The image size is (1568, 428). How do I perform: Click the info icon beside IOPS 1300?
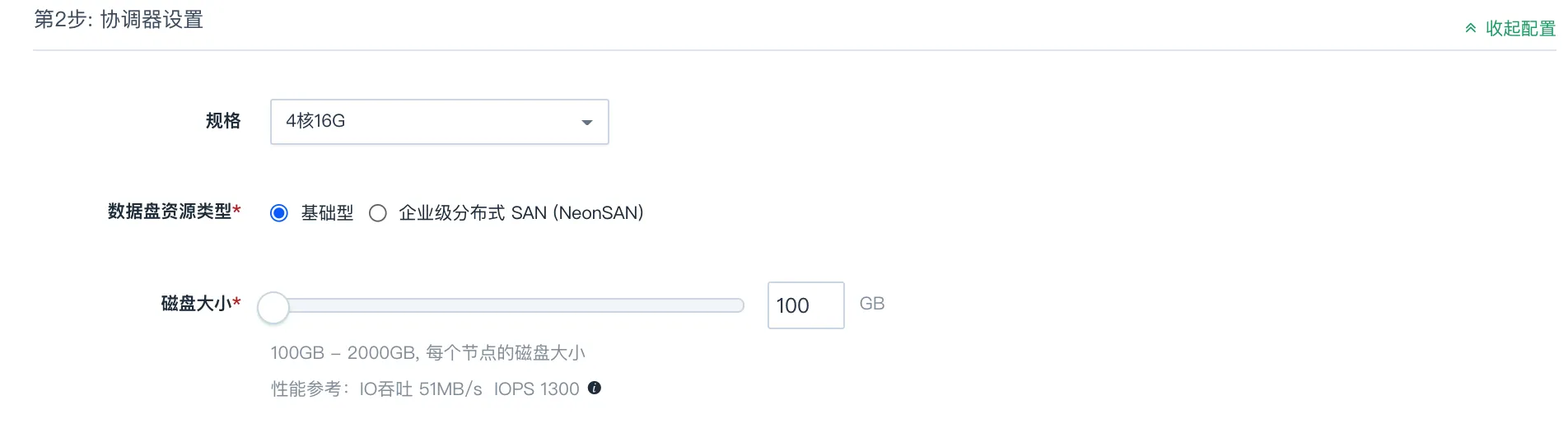[595, 388]
